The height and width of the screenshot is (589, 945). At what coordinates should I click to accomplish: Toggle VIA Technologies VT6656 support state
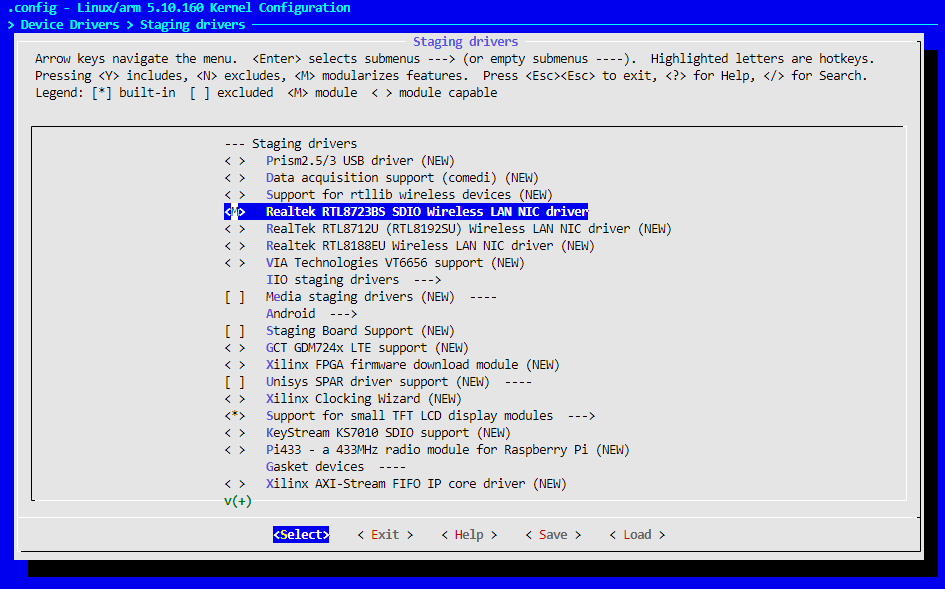(235, 263)
